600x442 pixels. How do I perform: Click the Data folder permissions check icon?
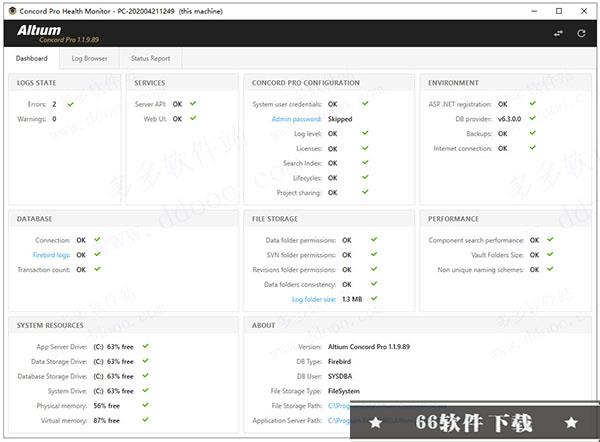(374, 240)
